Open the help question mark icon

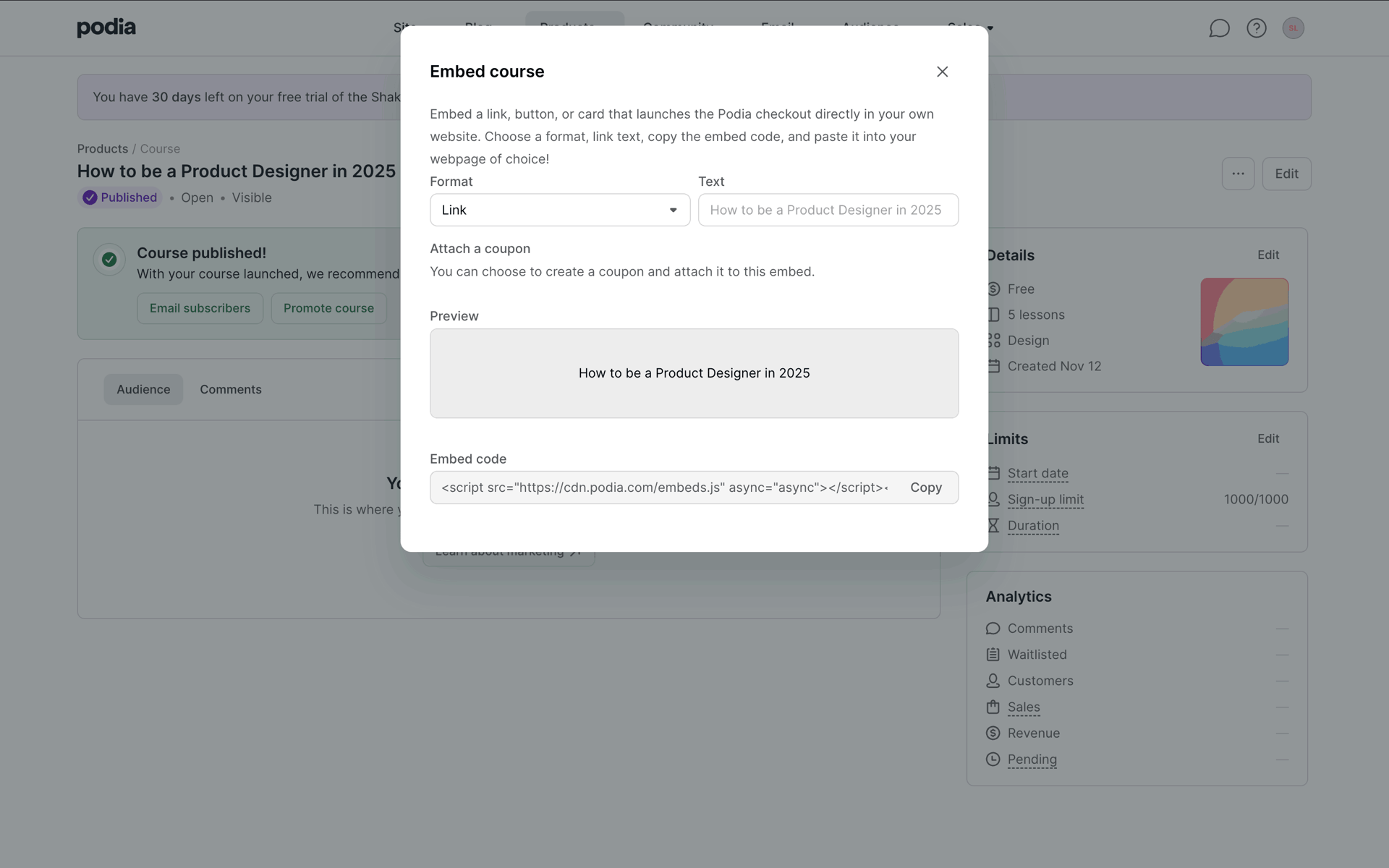click(x=1257, y=28)
